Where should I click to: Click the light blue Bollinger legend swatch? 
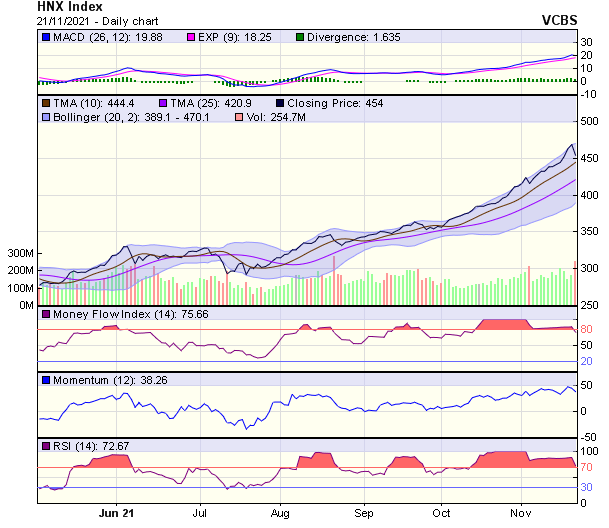tap(46, 118)
